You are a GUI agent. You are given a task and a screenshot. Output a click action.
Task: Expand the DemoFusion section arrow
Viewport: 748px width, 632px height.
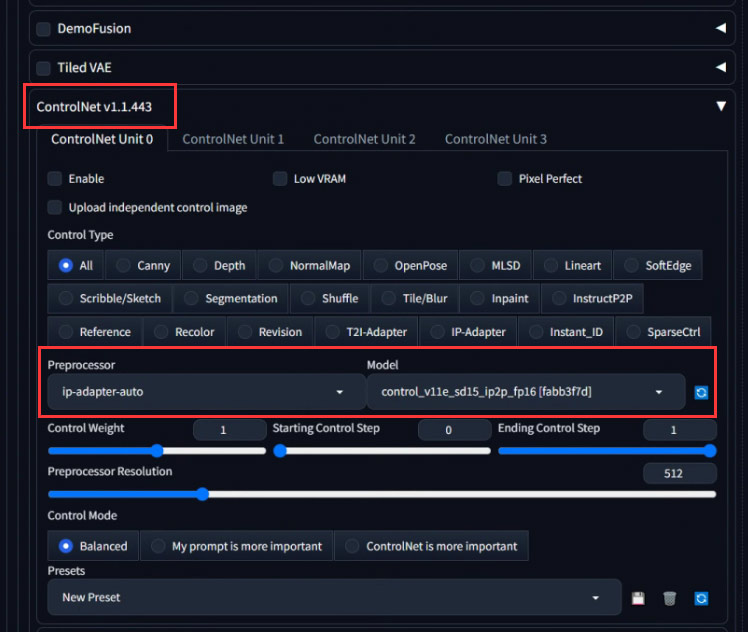pos(721,28)
